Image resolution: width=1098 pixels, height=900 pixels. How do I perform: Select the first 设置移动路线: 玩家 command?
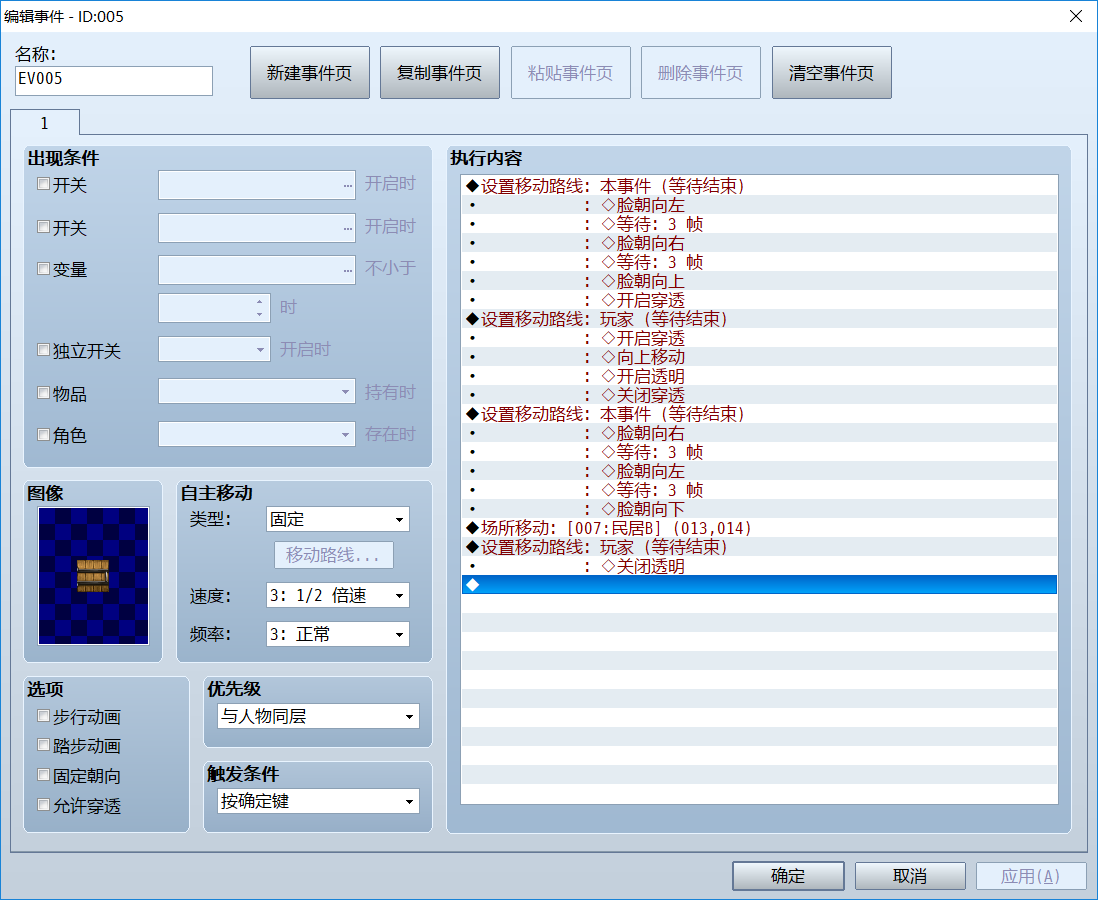coord(759,319)
